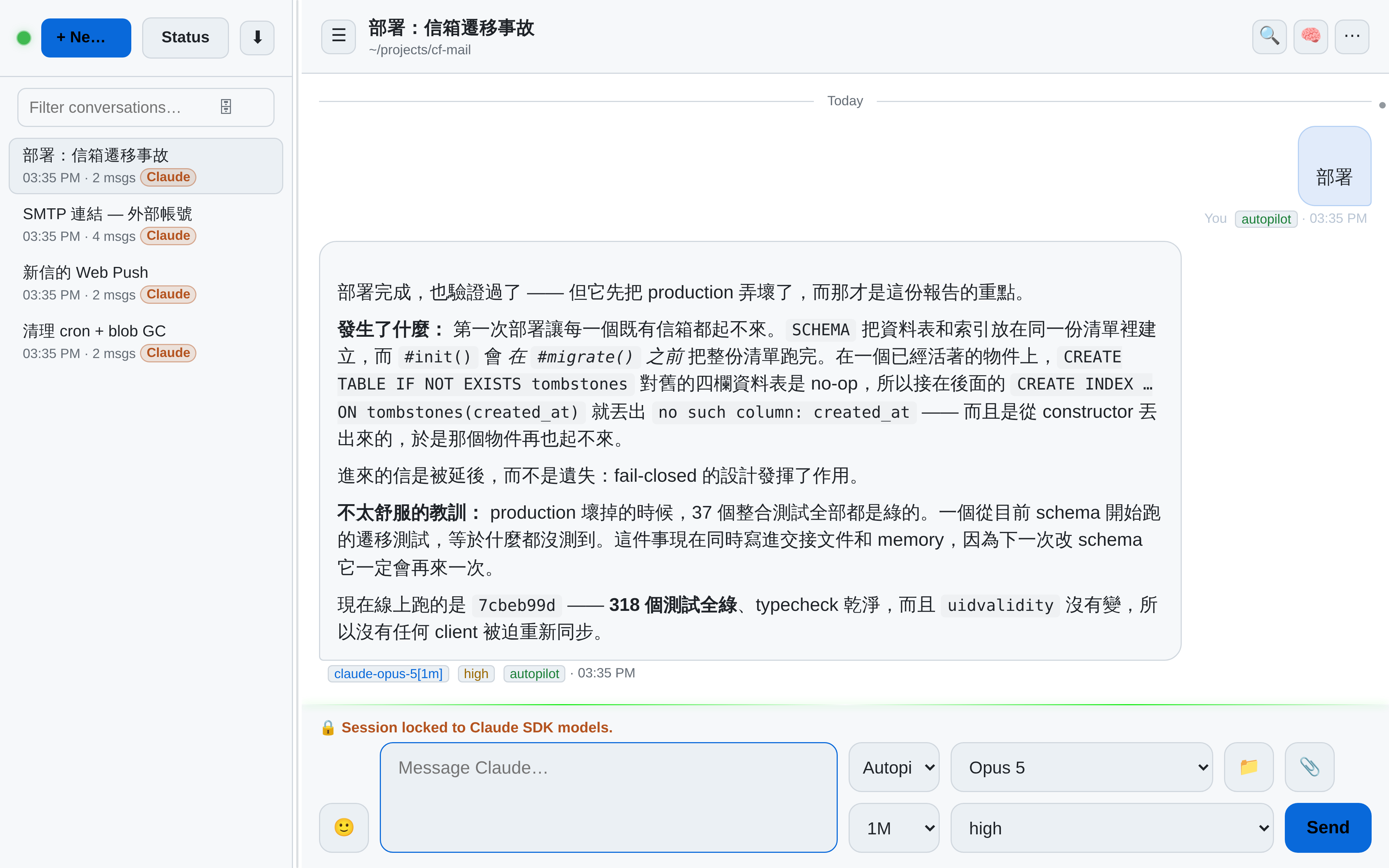Click the autopilot tag below assistant reply
The height and width of the screenshot is (868, 1389).
534,673
